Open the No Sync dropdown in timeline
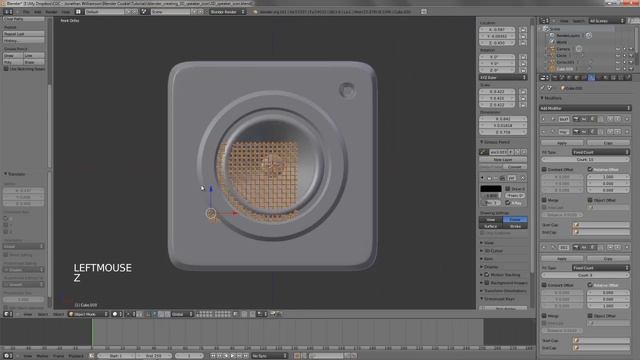This screenshot has height=360, width=640. pyautogui.click(x=269, y=356)
